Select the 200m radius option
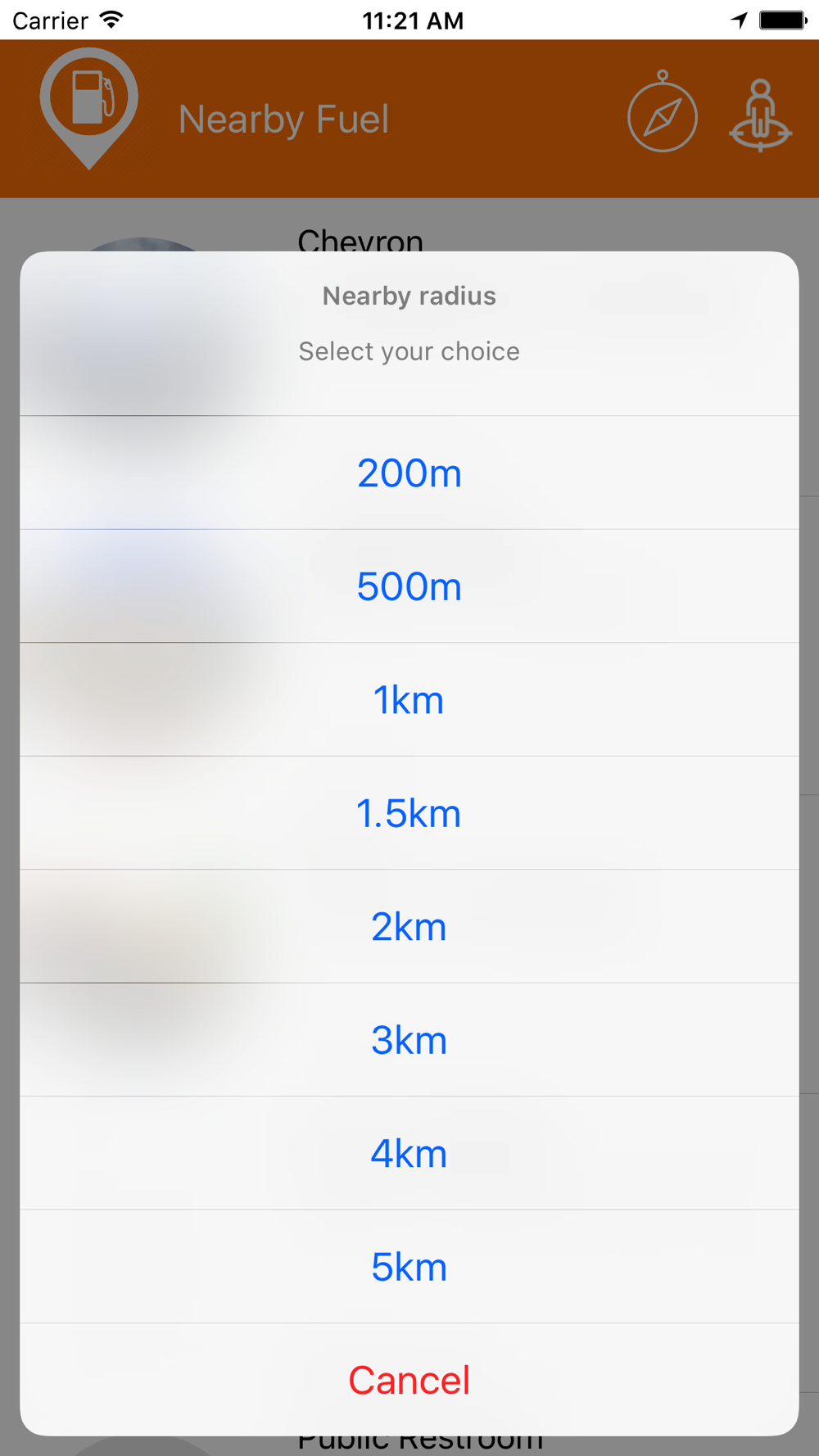819x1456 pixels. [409, 473]
